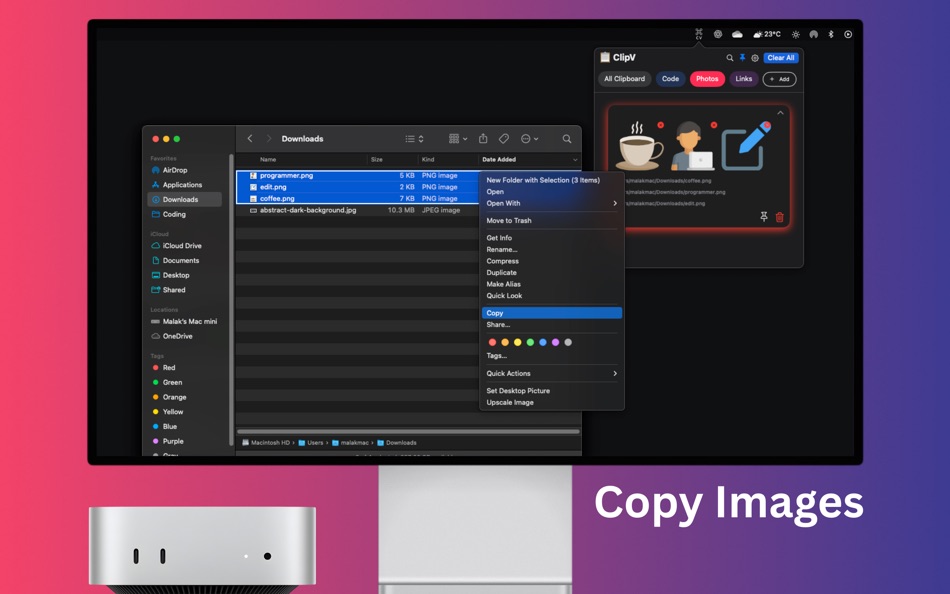This screenshot has width=950, height=594.
Task: Open the ClipV search icon
Action: [x=729, y=58]
